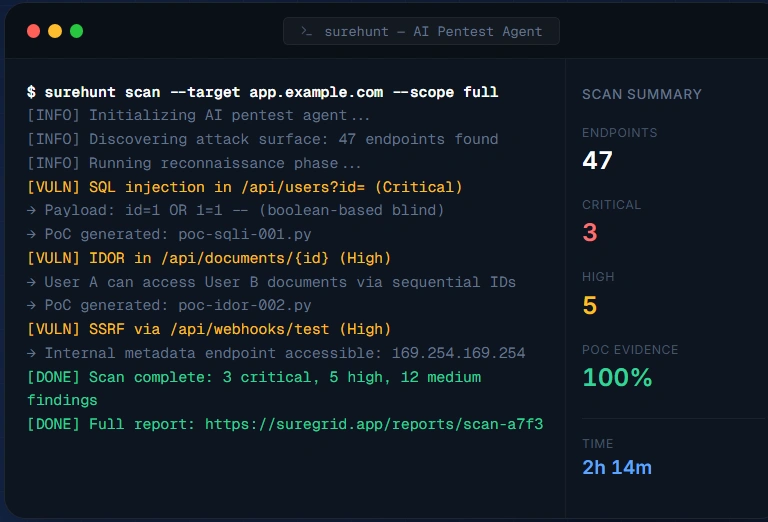
Task: Click the yellow minimize window dot
Action: click(x=55, y=31)
